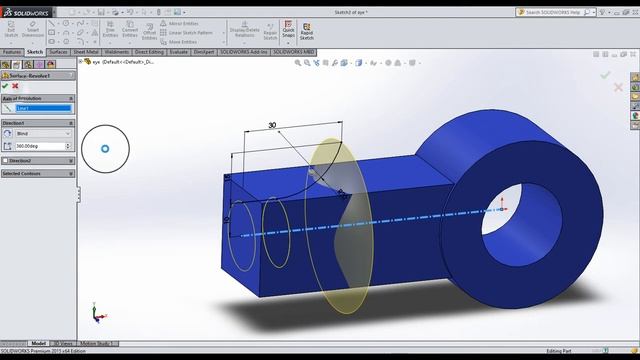This screenshot has height=360, width=640.
Task: Expand the Direction2 section chevron
Action: 71,161
